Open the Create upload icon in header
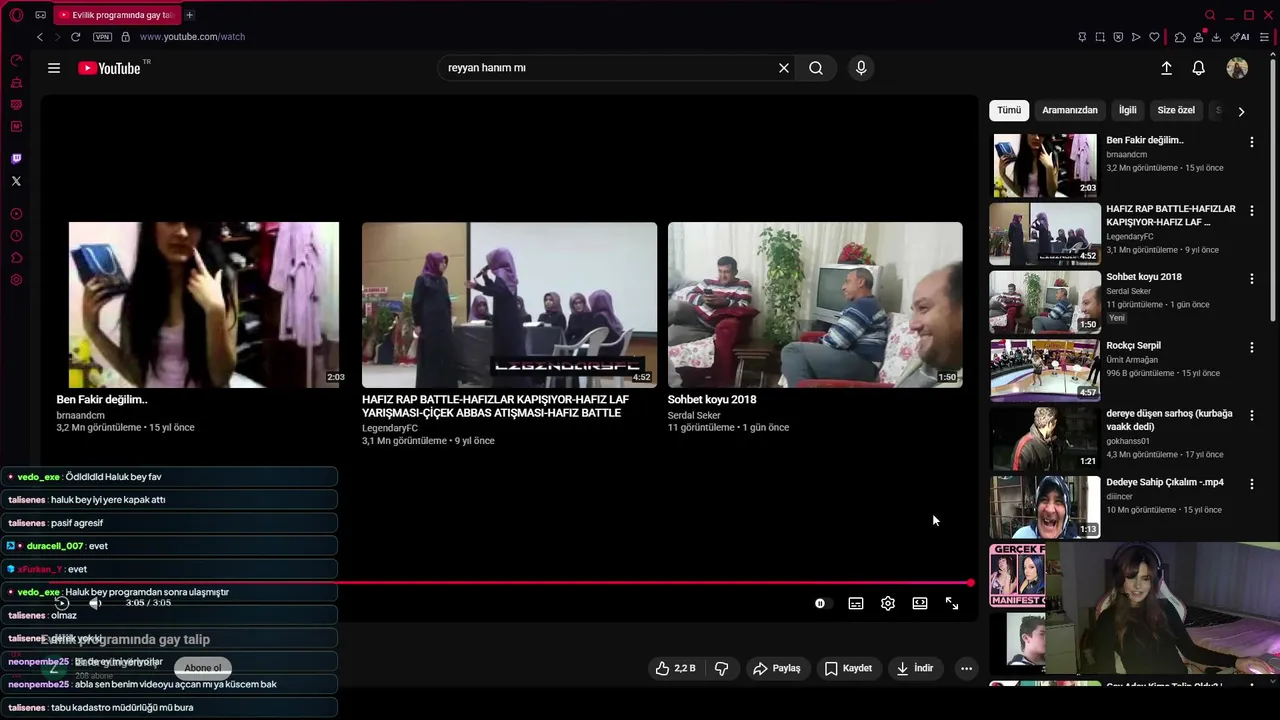The image size is (1280, 720). click(x=1166, y=68)
